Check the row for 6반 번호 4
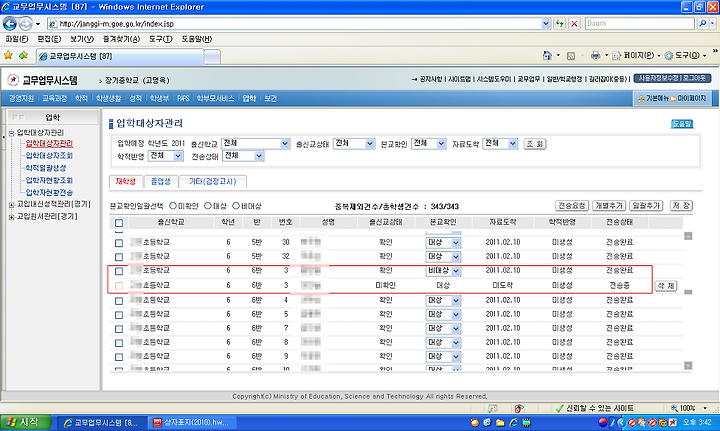720x431 pixels. [119, 301]
